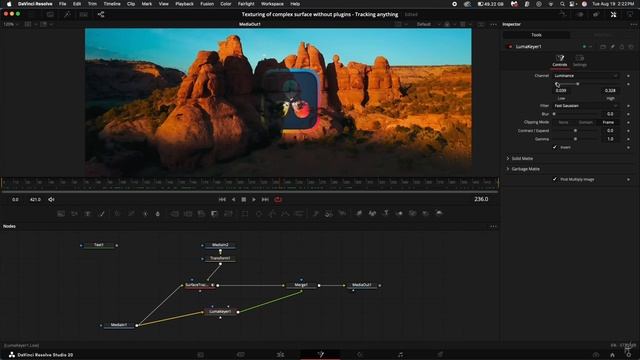Open the Keyframes panel icon at top right

[x=580, y=14]
